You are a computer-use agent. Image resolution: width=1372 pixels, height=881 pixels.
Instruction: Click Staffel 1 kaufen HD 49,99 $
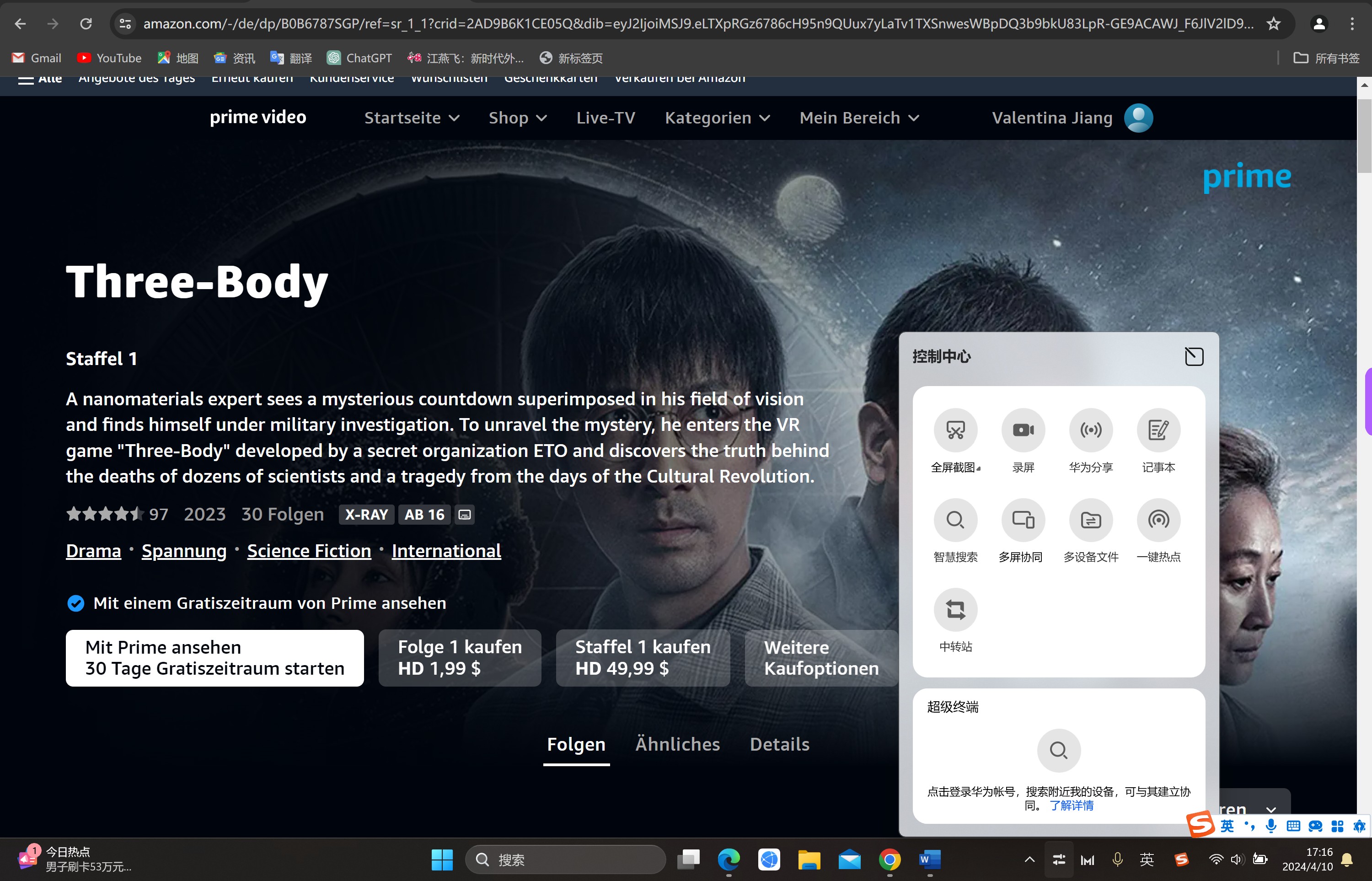point(643,658)
